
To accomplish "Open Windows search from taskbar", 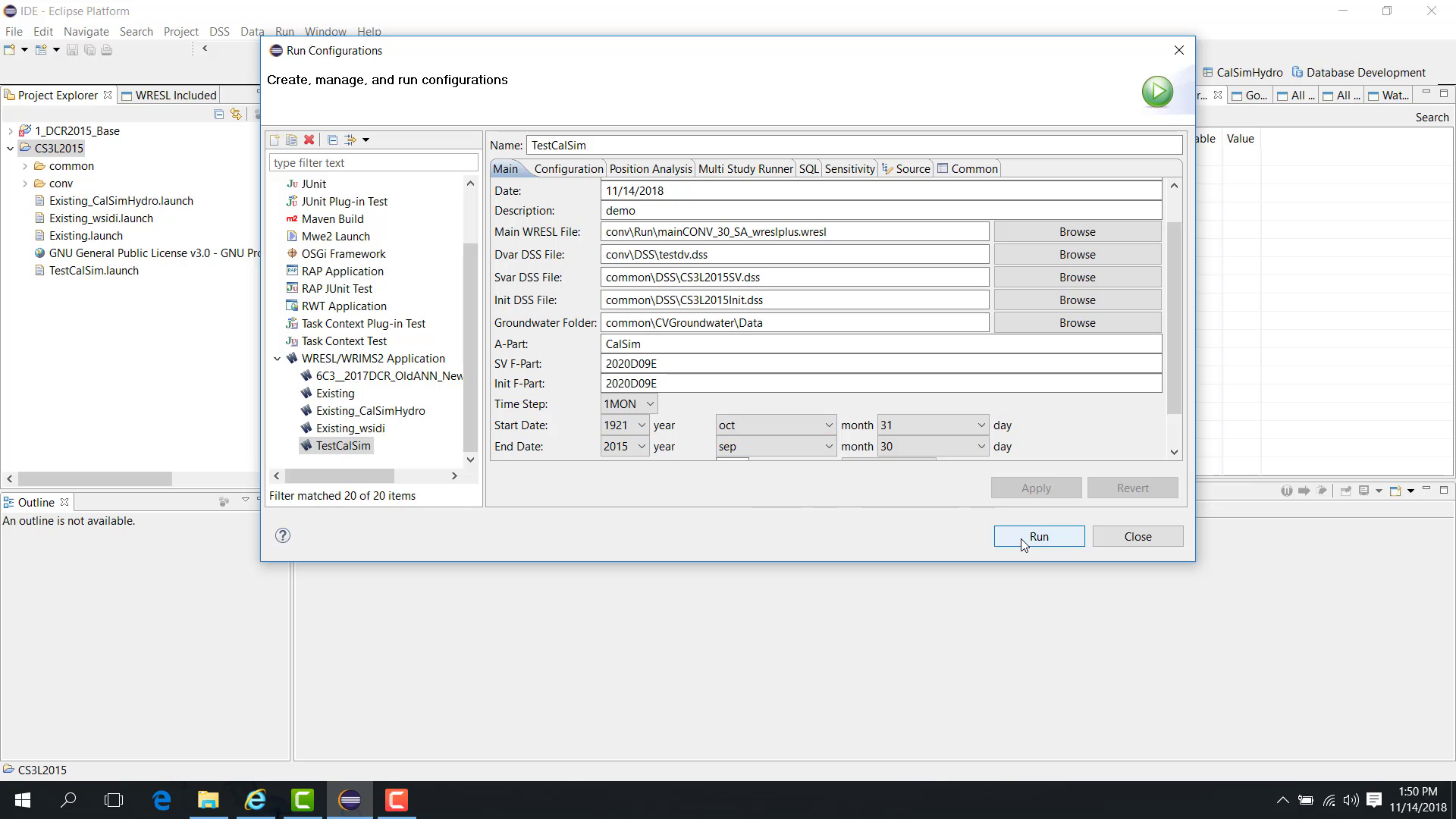I will 68,800.
